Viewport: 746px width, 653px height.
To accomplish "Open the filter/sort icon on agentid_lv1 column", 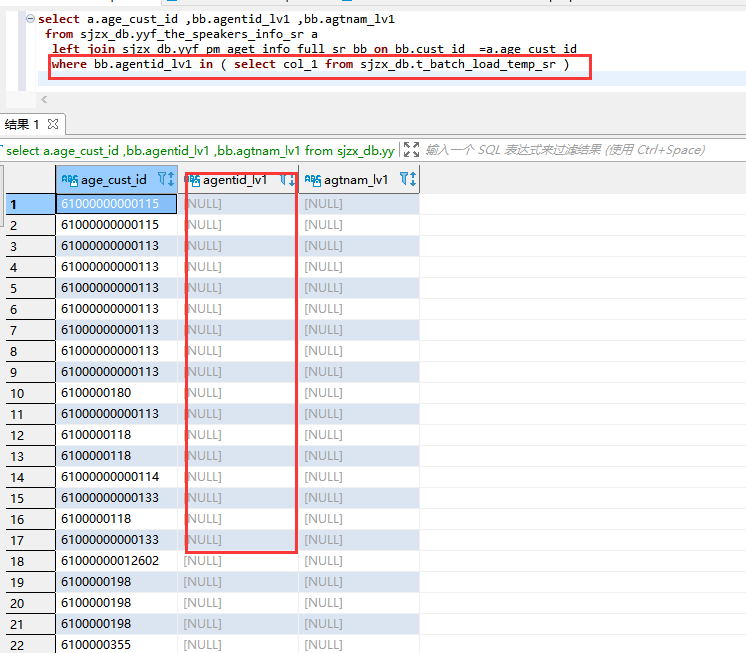I will pos(287,180).
